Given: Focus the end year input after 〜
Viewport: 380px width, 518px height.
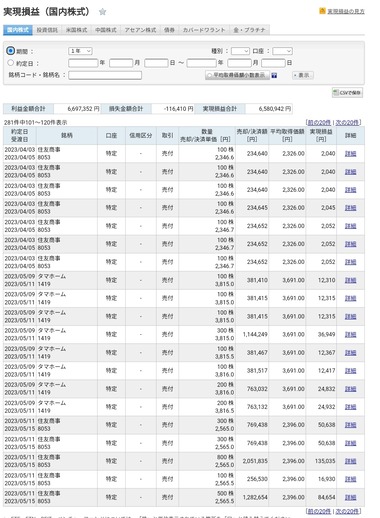Looking at the screenshot, I should pyautogui.click(x=202, y=63).
